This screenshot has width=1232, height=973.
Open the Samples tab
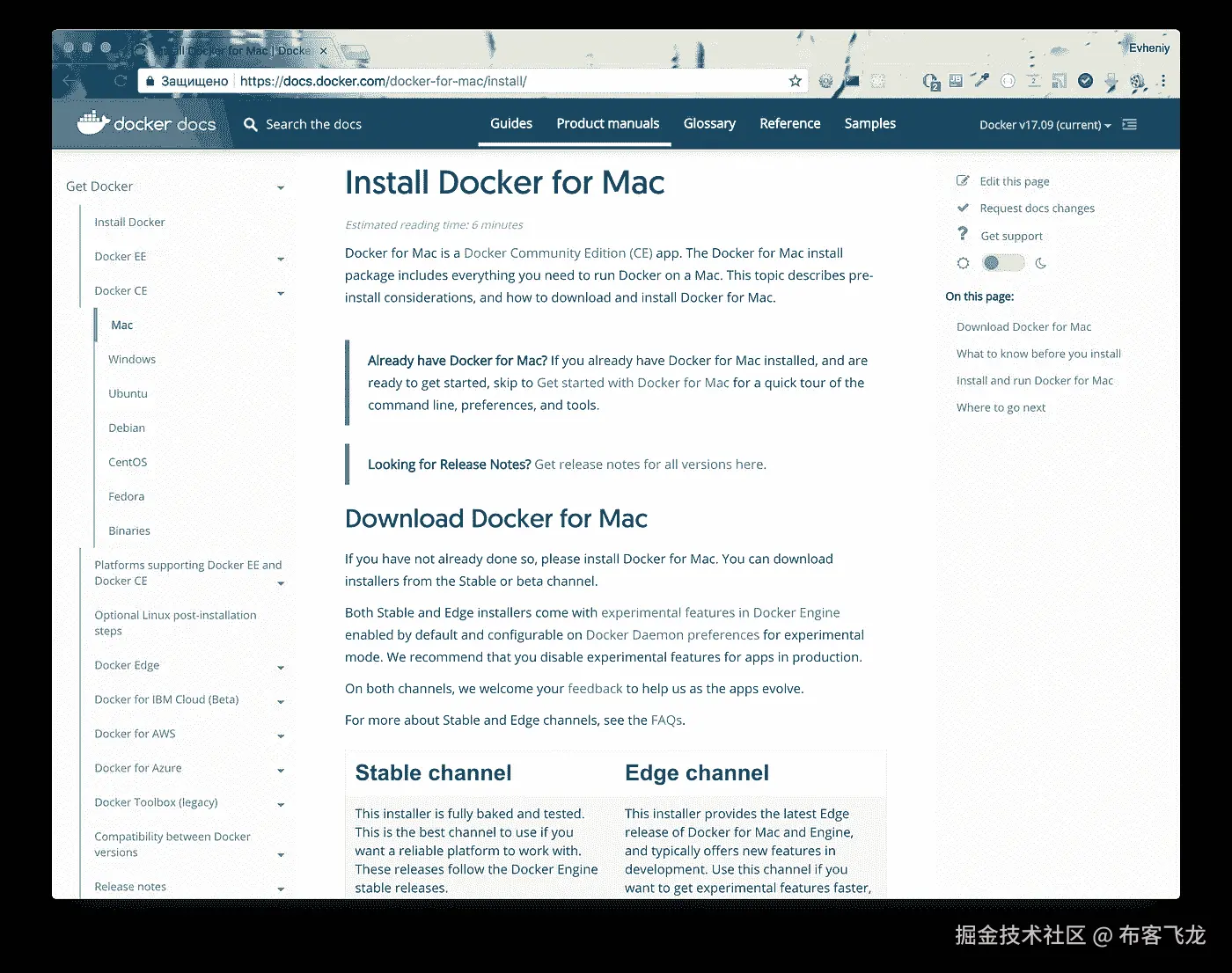tap(870, 124)
